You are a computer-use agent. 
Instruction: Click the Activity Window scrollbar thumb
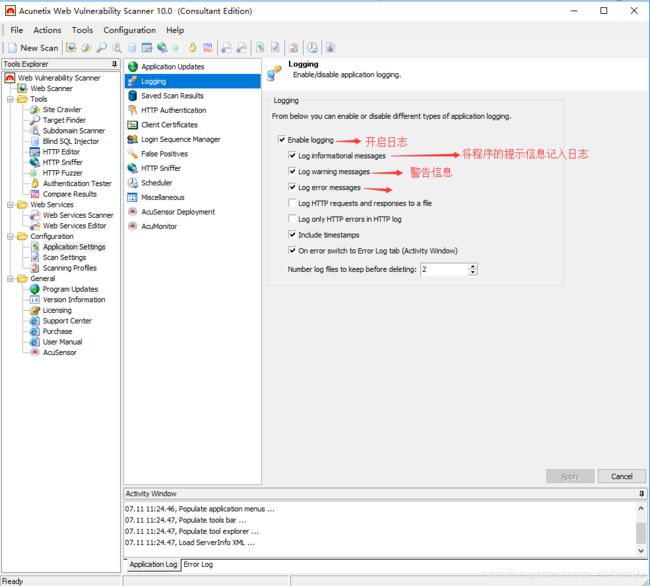(x=641, y=533)
